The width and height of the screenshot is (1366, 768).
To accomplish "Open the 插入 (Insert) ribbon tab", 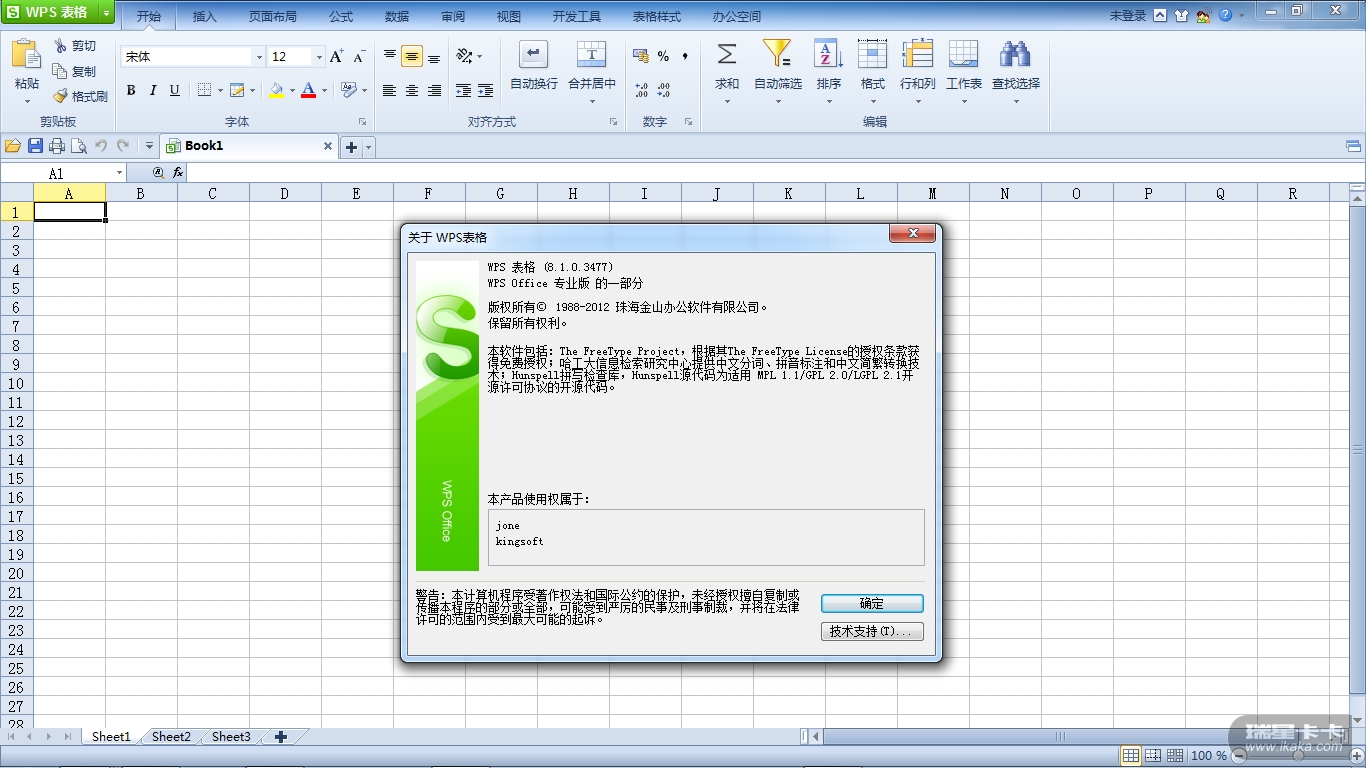I will tap(205, 16).
